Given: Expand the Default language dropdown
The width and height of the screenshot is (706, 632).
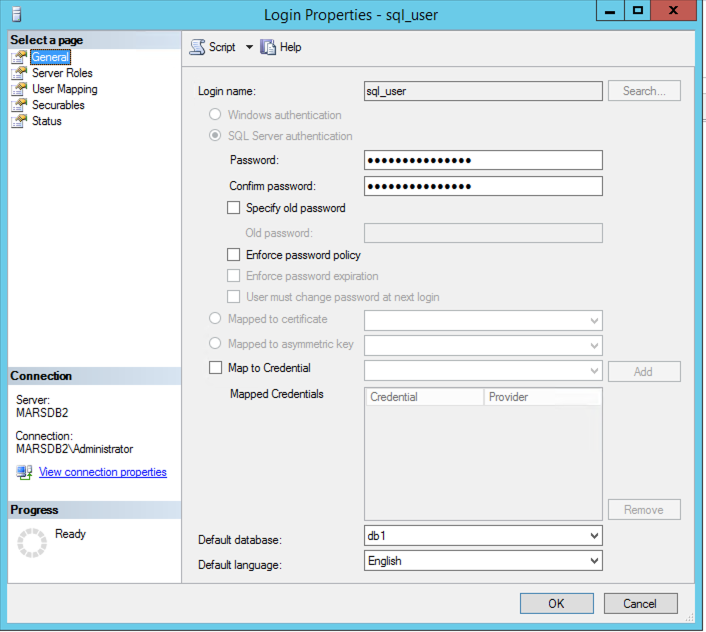Looking at the screenshot, I should point(594,561).
